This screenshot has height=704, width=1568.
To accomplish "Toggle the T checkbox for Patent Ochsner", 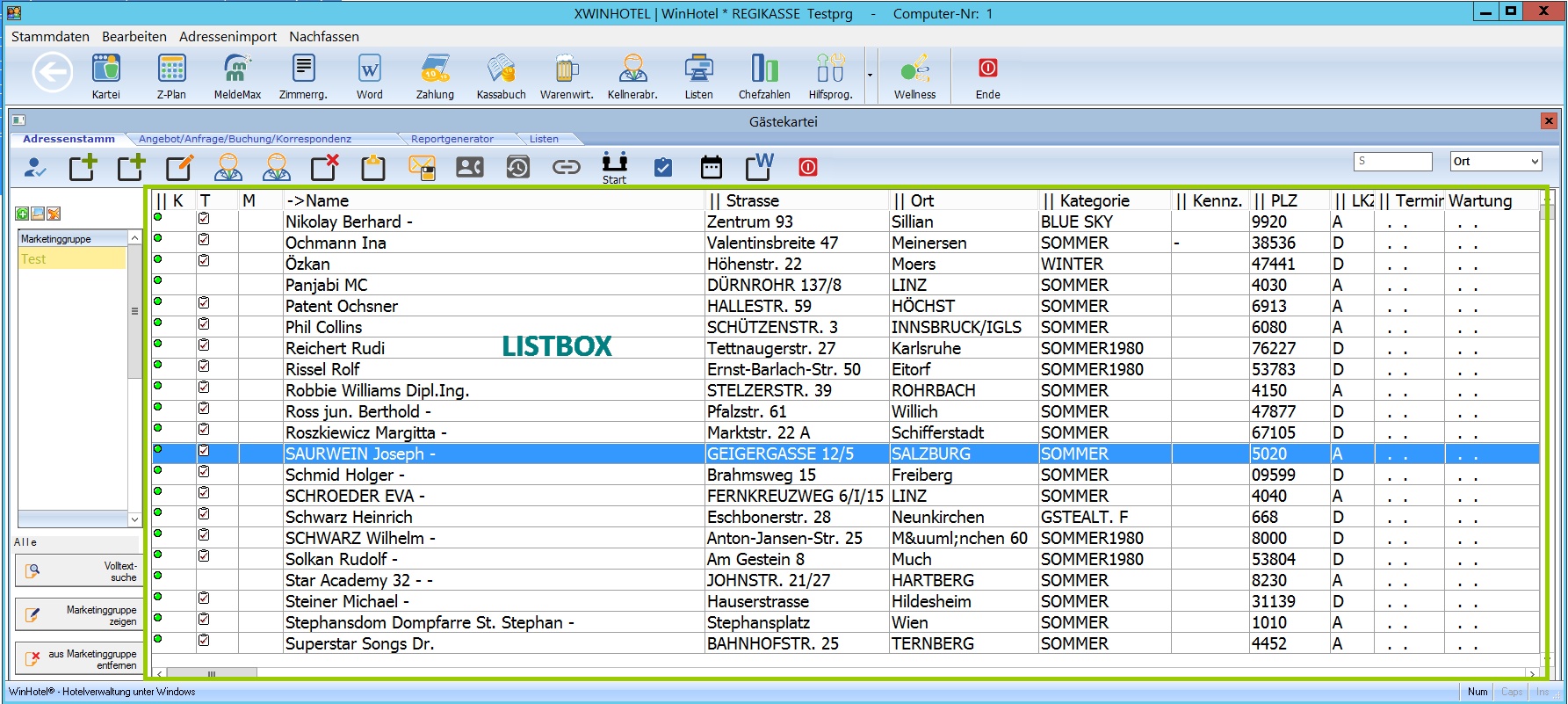I will click(204, 302).
